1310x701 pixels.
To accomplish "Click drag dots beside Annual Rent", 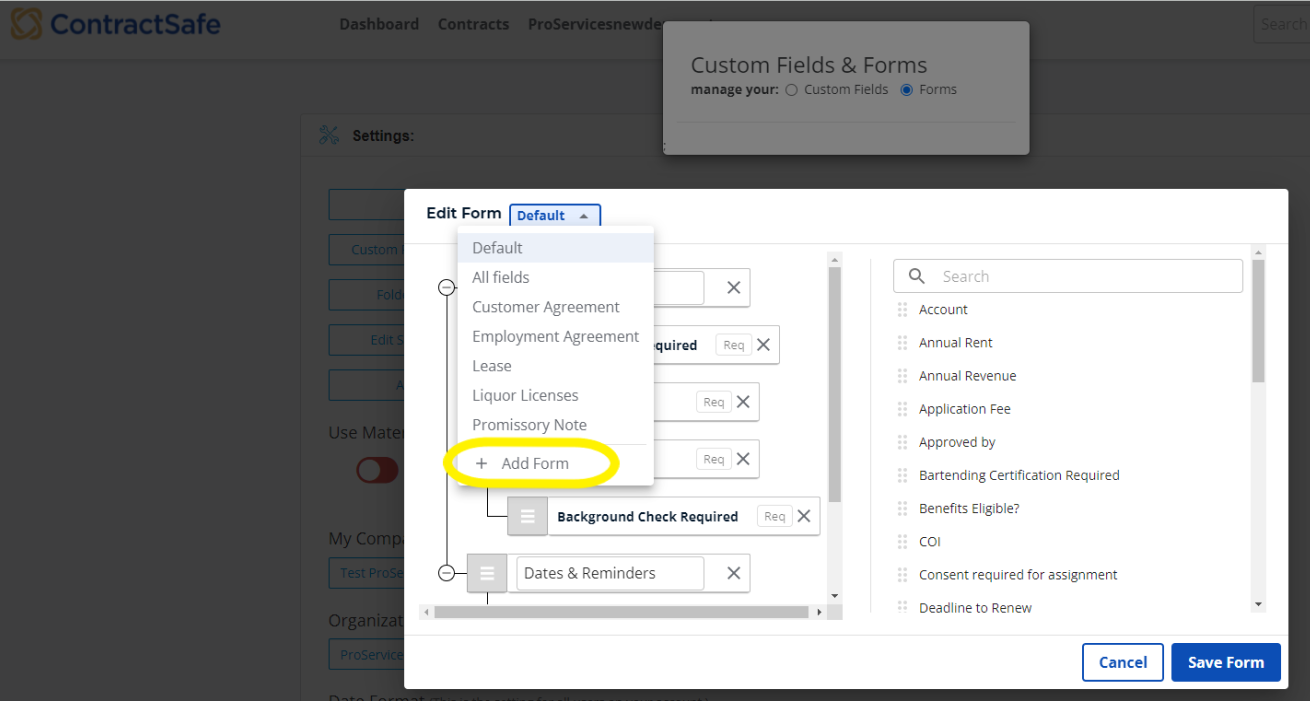I will [902, 343].
